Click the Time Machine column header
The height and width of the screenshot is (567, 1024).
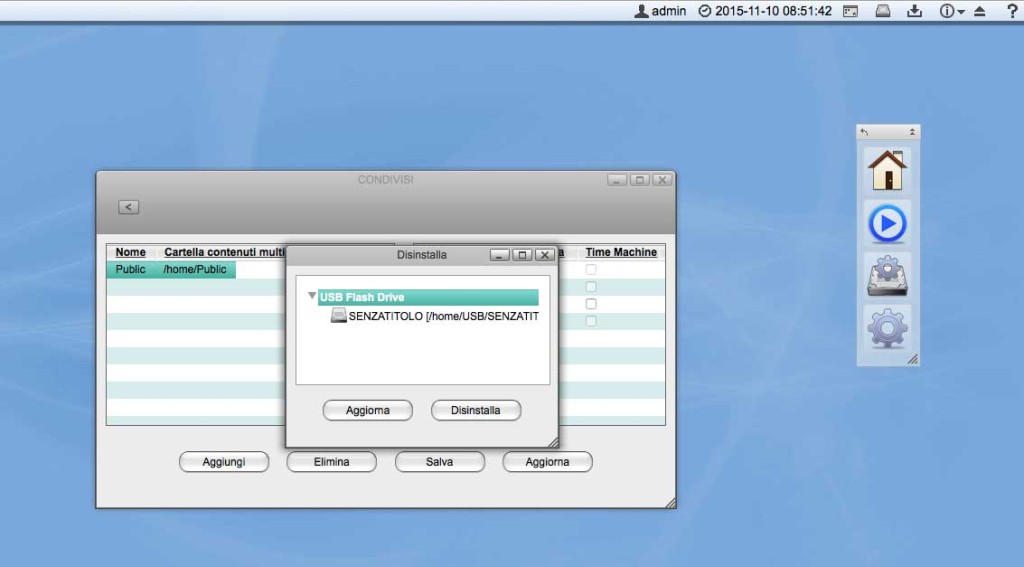621,252
